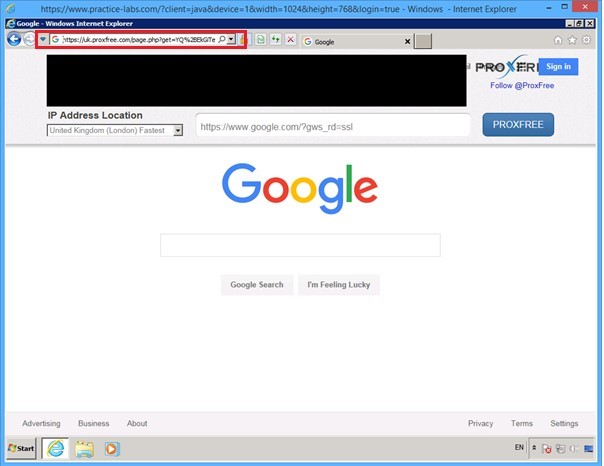
Task: Open the About footer link
Action: pyautogui.click(x=137, y=423)
